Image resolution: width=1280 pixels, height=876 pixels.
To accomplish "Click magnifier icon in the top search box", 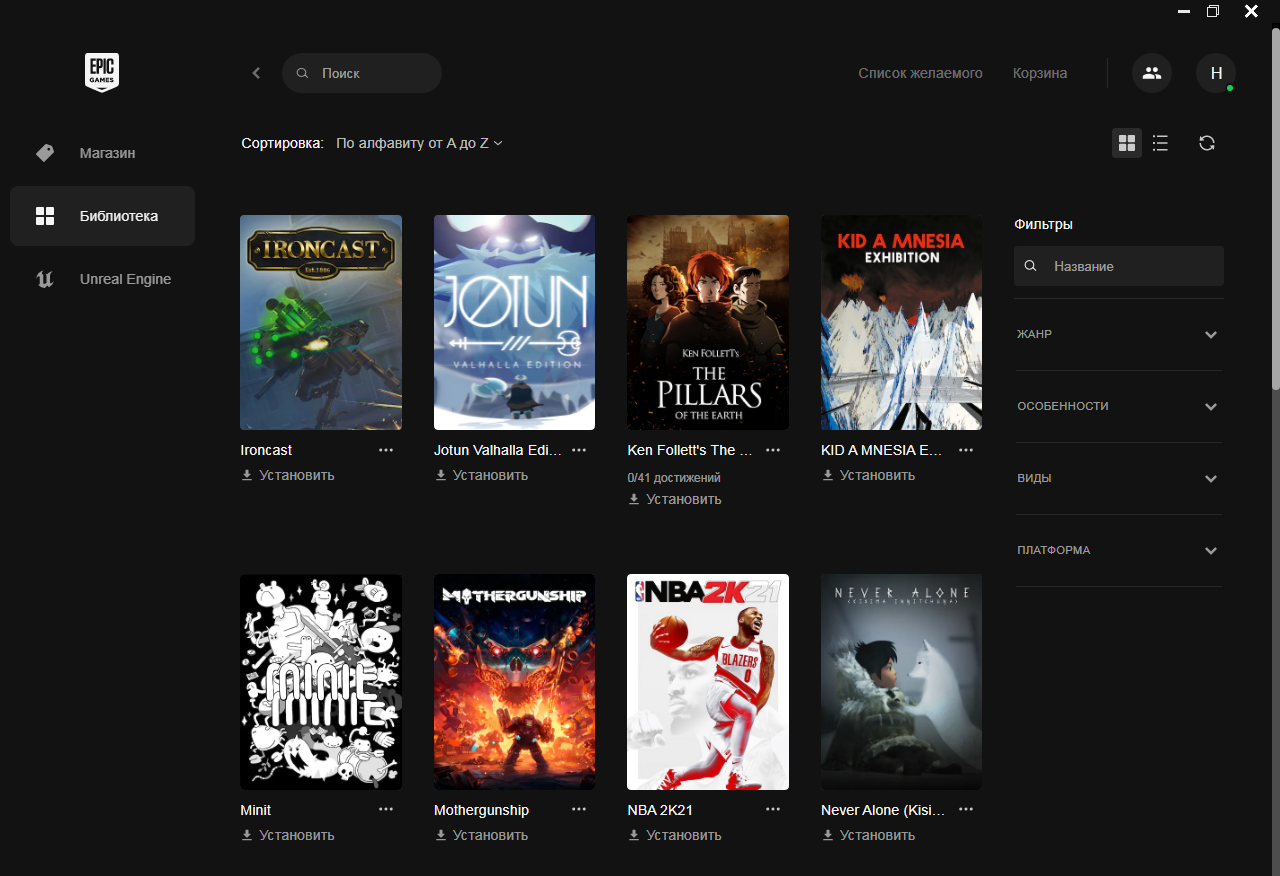I will click(x=303, y=73).
